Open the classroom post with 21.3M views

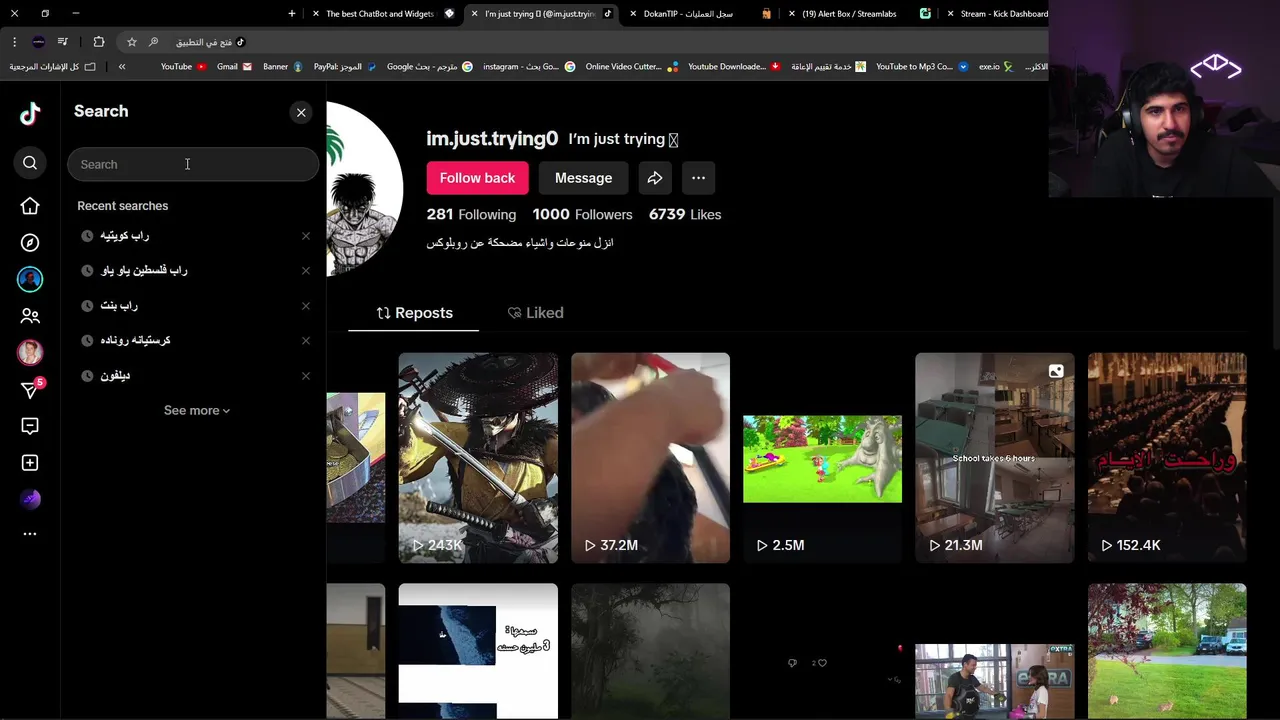click(x=994, y=457)
